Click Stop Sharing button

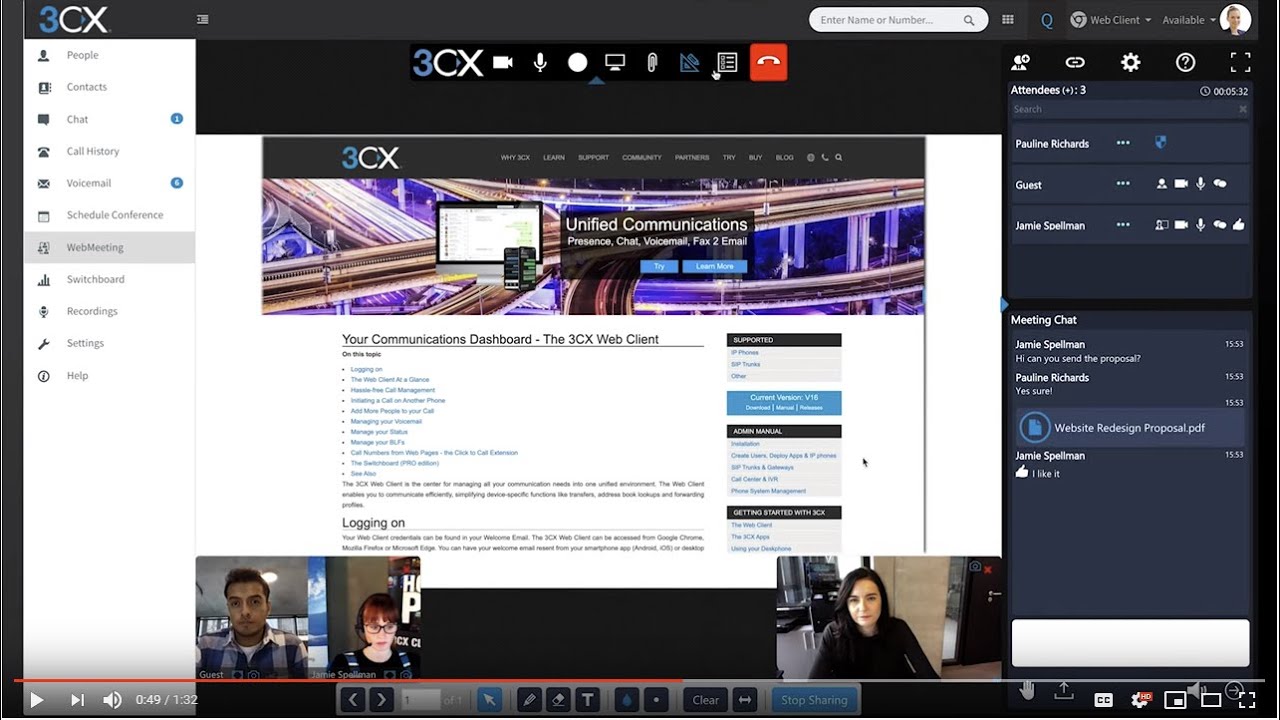(814, 700)
